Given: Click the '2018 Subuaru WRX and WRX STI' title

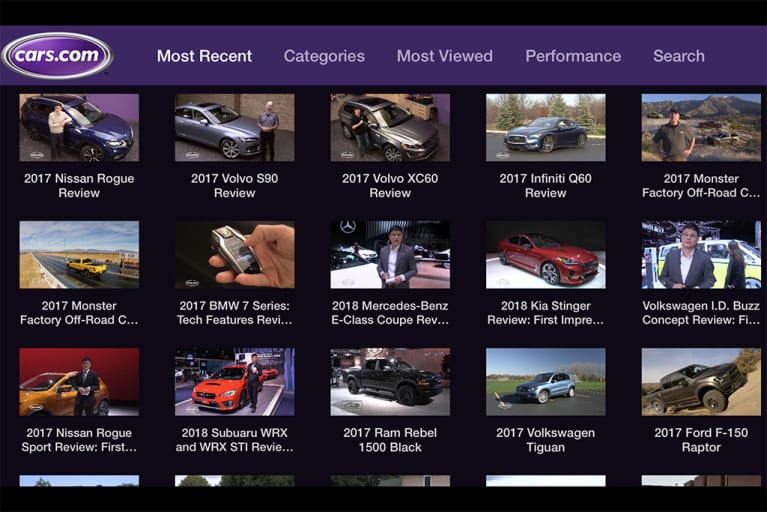Looking at the screenshot, I should coord(235,440).
